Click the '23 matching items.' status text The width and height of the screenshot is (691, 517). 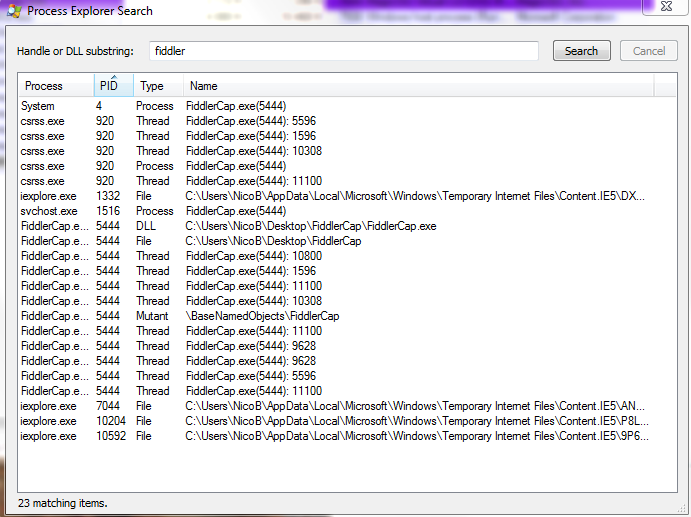tap(63, 503)
